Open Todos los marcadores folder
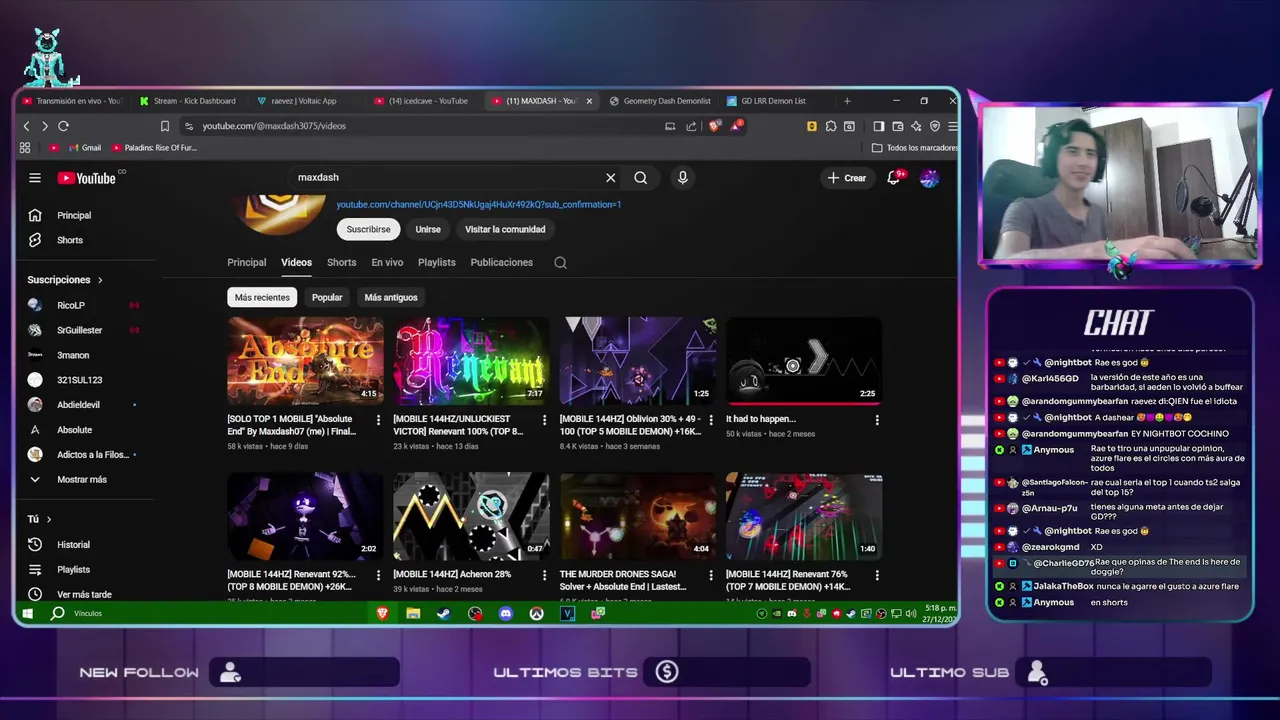 click(914, 148)
